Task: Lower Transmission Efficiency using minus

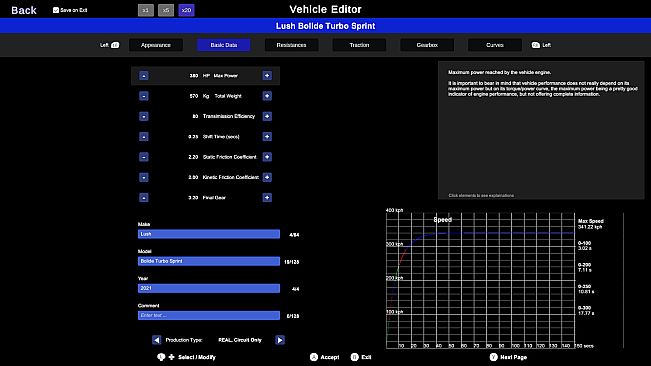Action: click(144, 117)
